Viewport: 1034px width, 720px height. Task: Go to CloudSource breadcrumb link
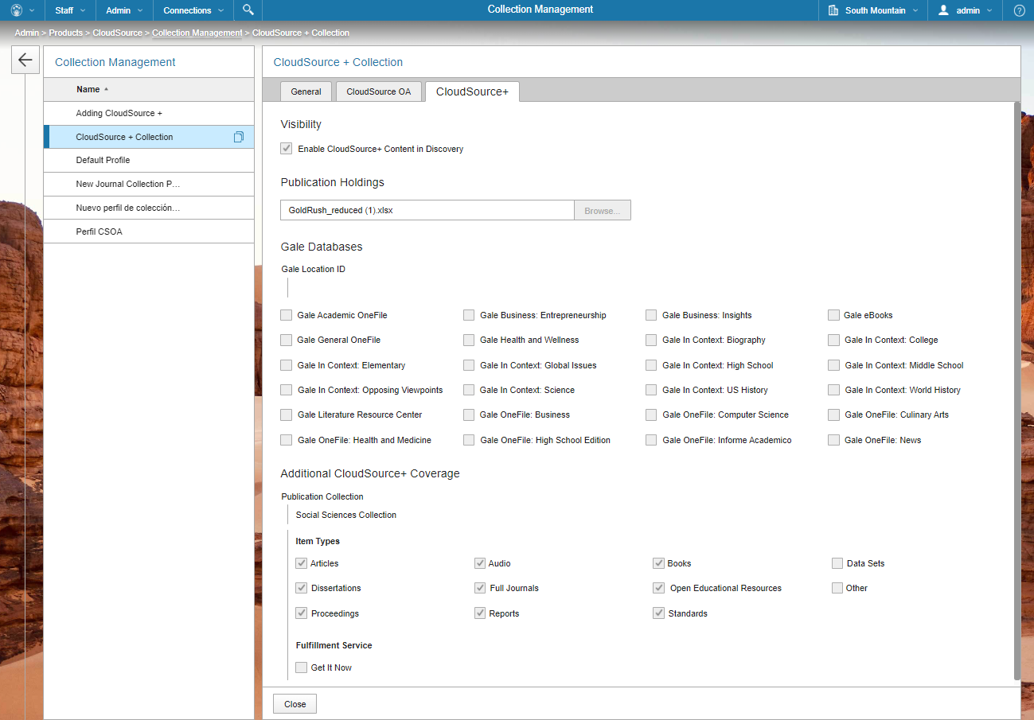point(117,33)
